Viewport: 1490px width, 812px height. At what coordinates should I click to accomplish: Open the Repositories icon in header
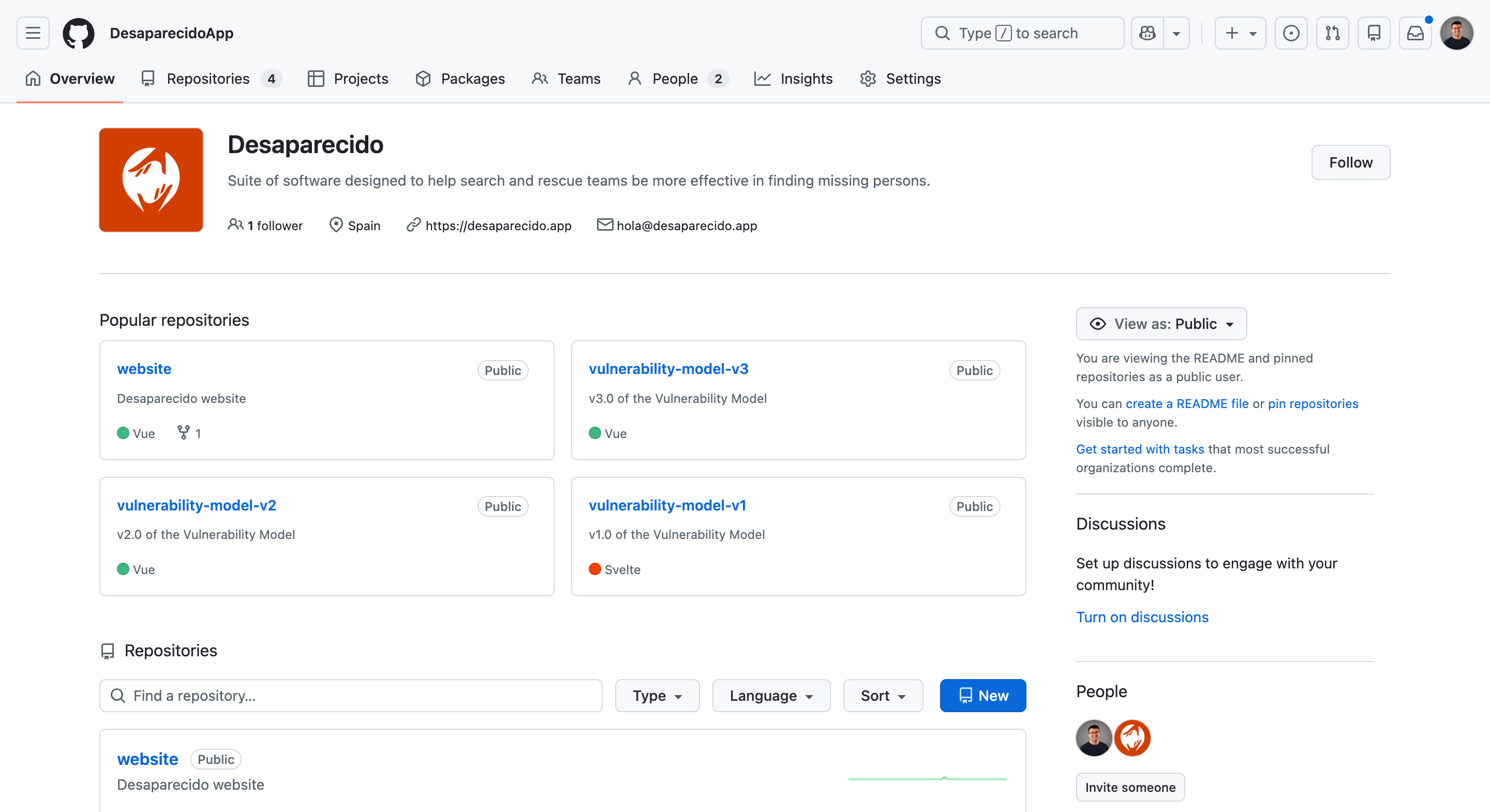point(1374,33)
